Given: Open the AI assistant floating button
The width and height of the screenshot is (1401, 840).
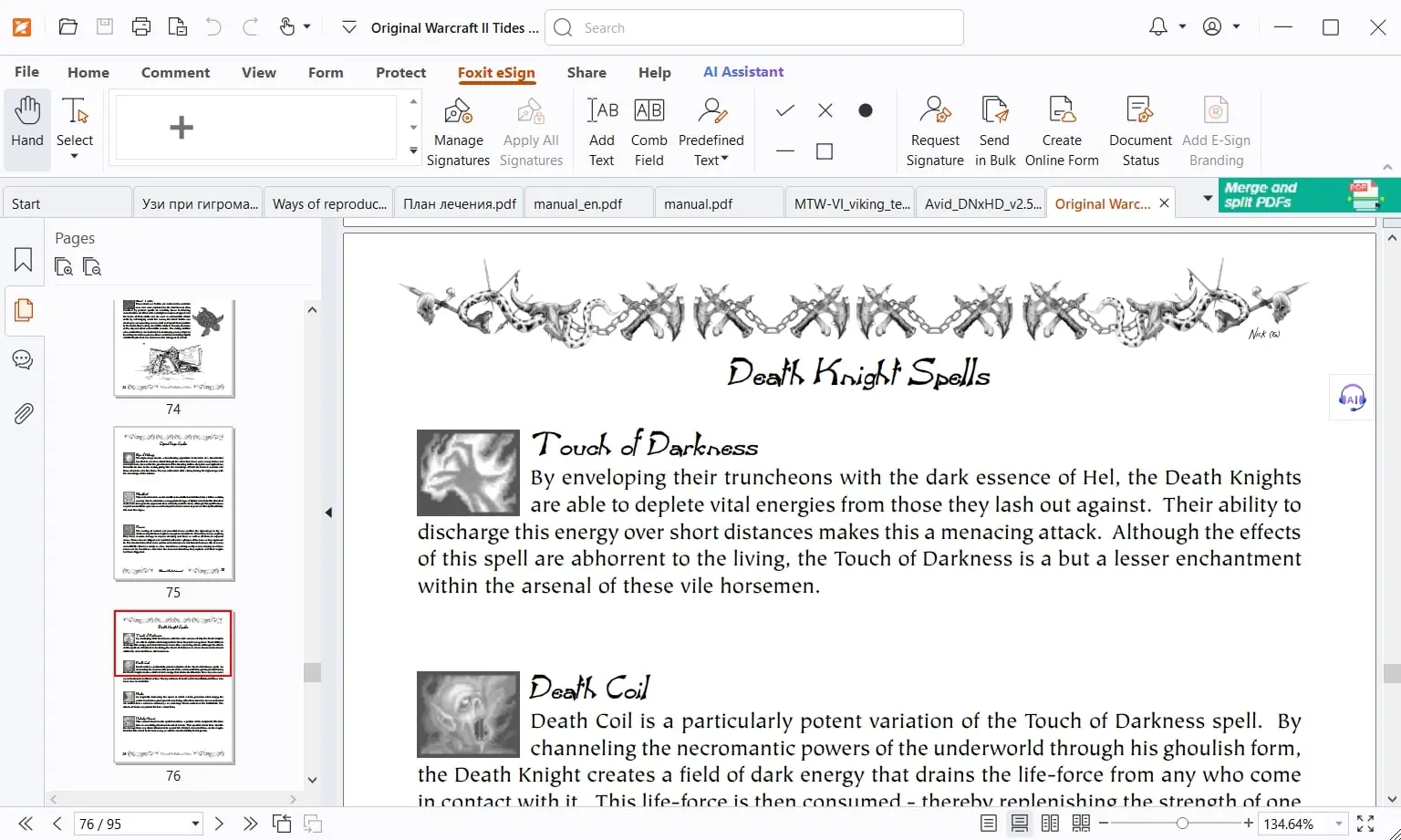Looking at the screenshot, I should click(1352, 398).
